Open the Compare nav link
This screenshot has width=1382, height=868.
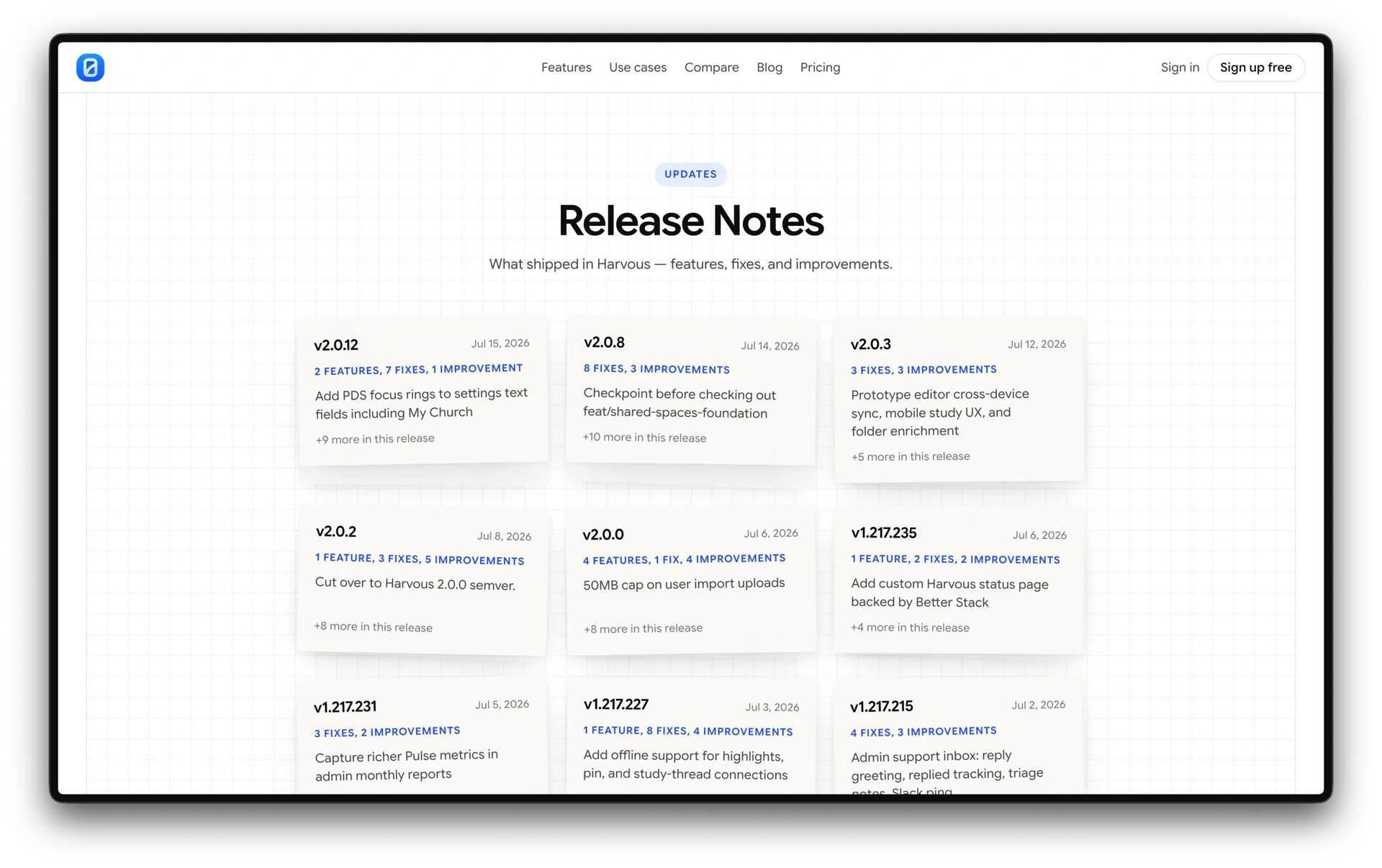coord(711,68)
